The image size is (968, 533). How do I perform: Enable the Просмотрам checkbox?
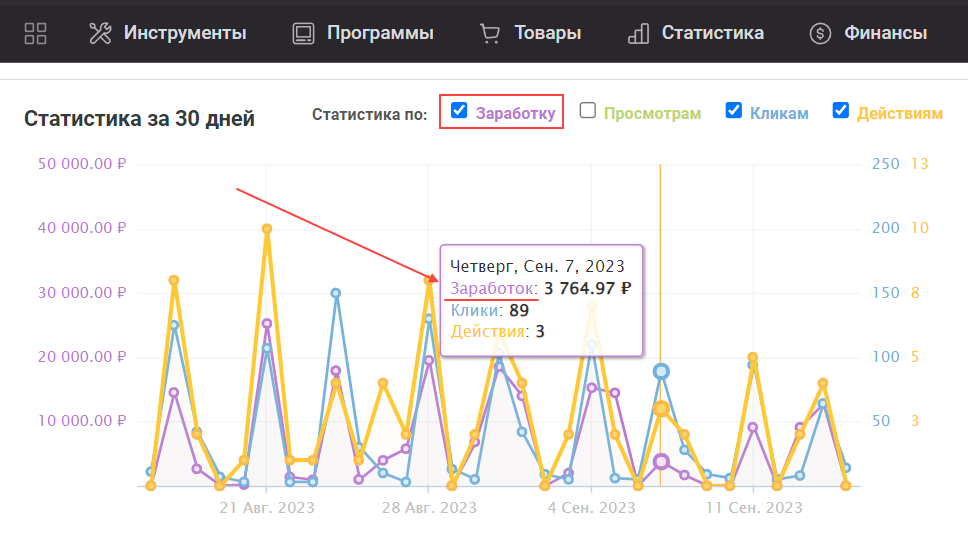588,111
